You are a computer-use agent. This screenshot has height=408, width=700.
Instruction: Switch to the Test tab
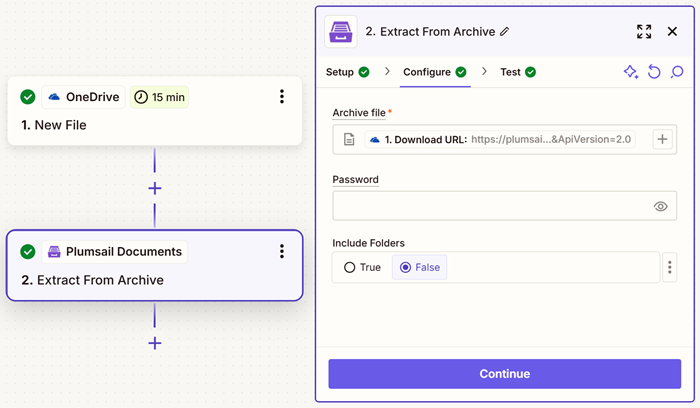518,72
